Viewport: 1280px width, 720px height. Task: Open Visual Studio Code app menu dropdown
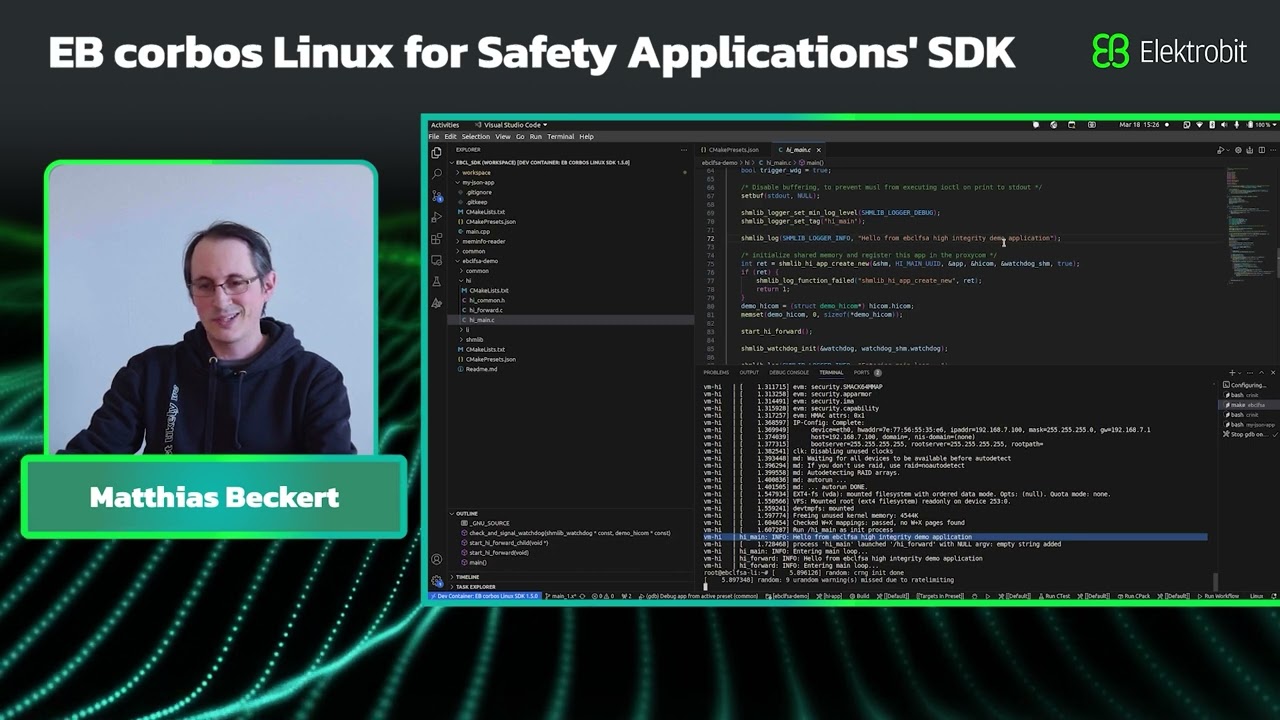[x=512, y=125]
